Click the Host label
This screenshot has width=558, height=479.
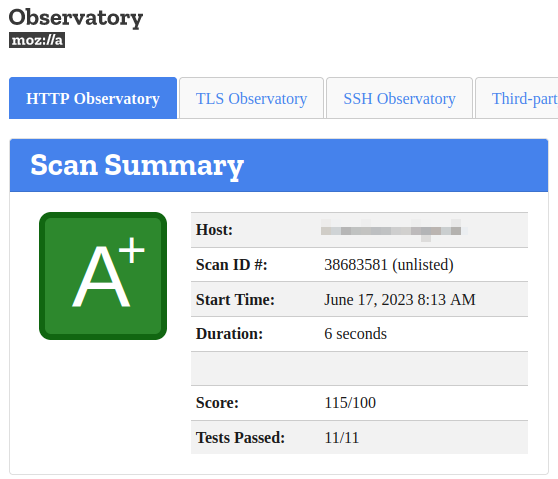pos(214,230)
